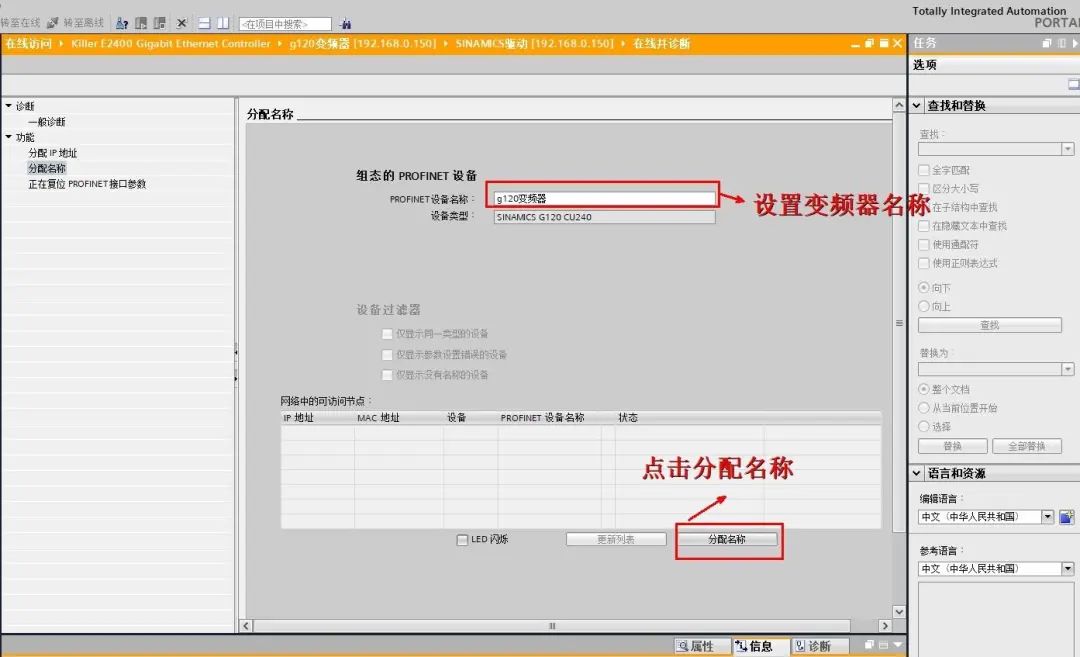Enable the LED闪烁 checkbox
This screenshot has width=1080, height=657.
[x=462, y=538]
